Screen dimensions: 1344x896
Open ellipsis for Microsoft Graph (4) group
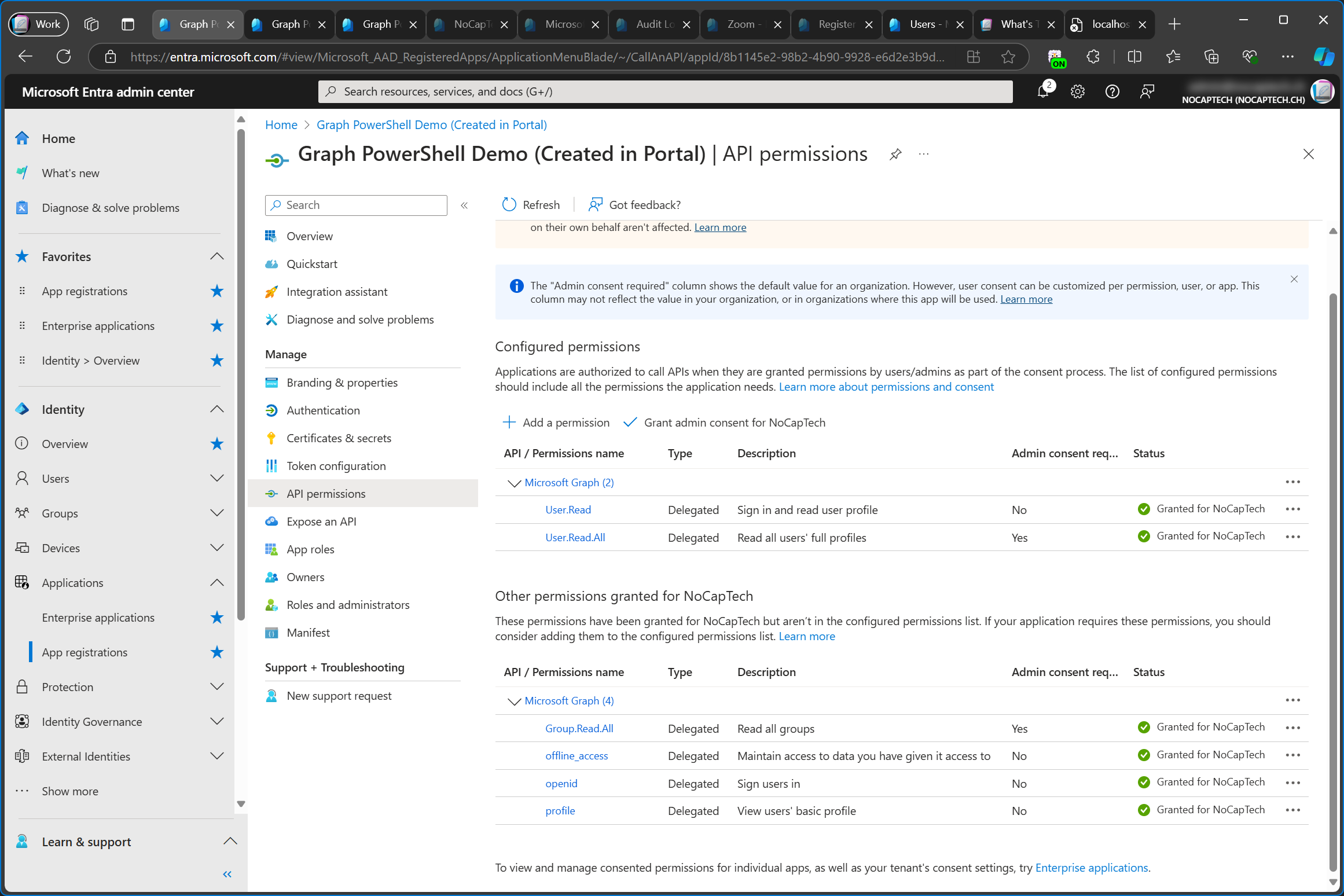(1292, 700)
